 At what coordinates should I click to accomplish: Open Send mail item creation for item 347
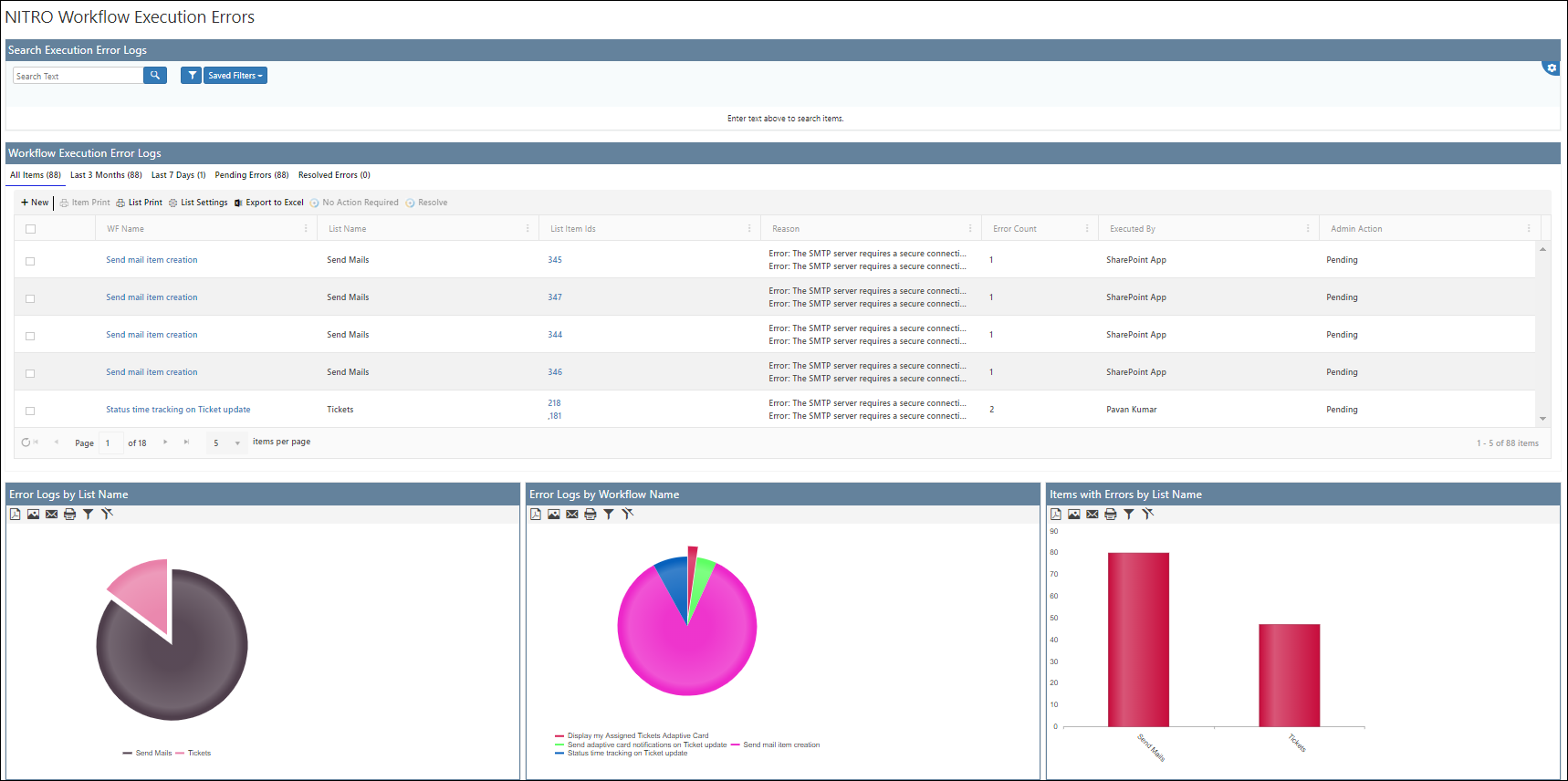[152, 297]
